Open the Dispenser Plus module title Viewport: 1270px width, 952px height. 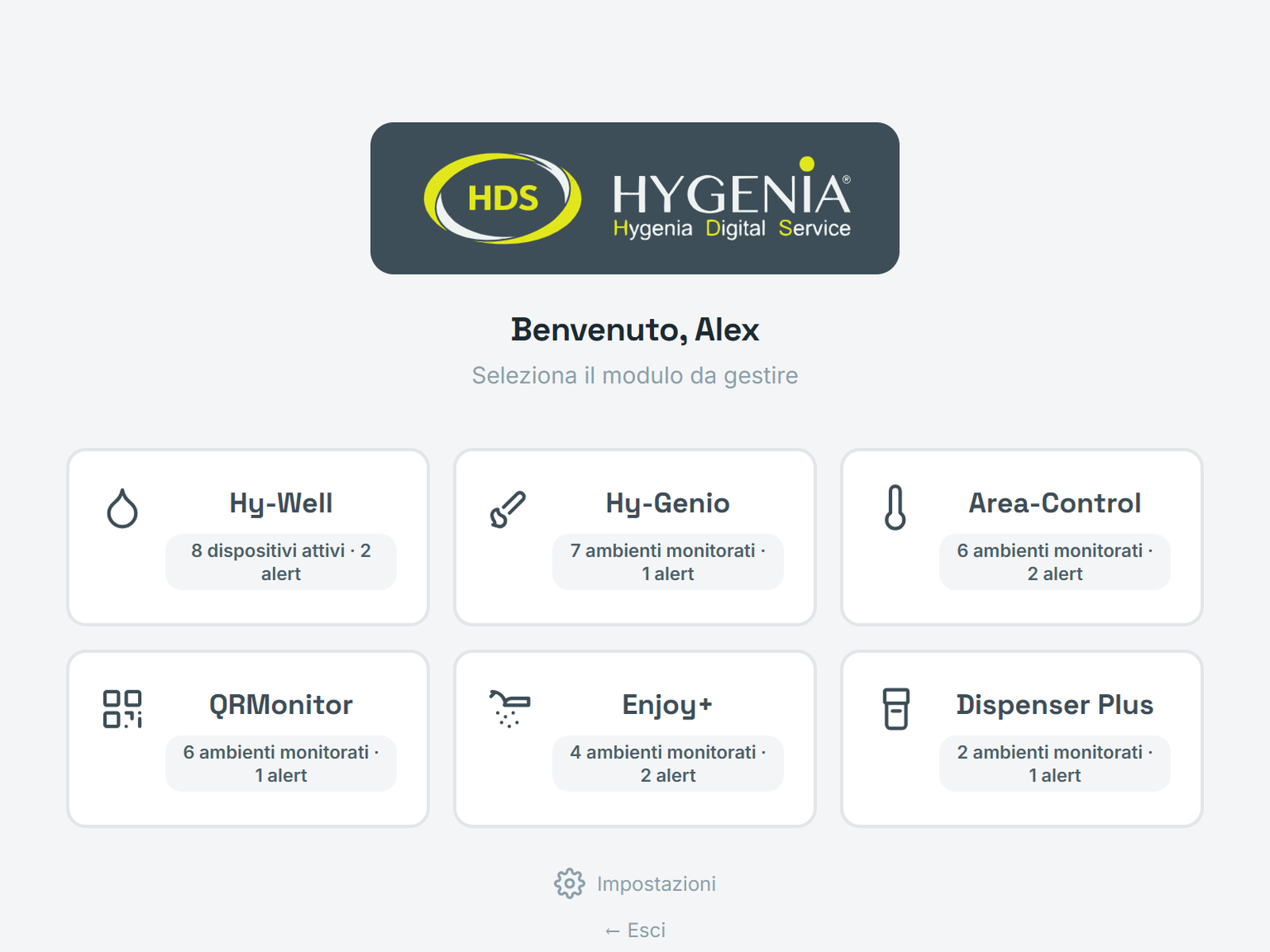pos(1055,704)
